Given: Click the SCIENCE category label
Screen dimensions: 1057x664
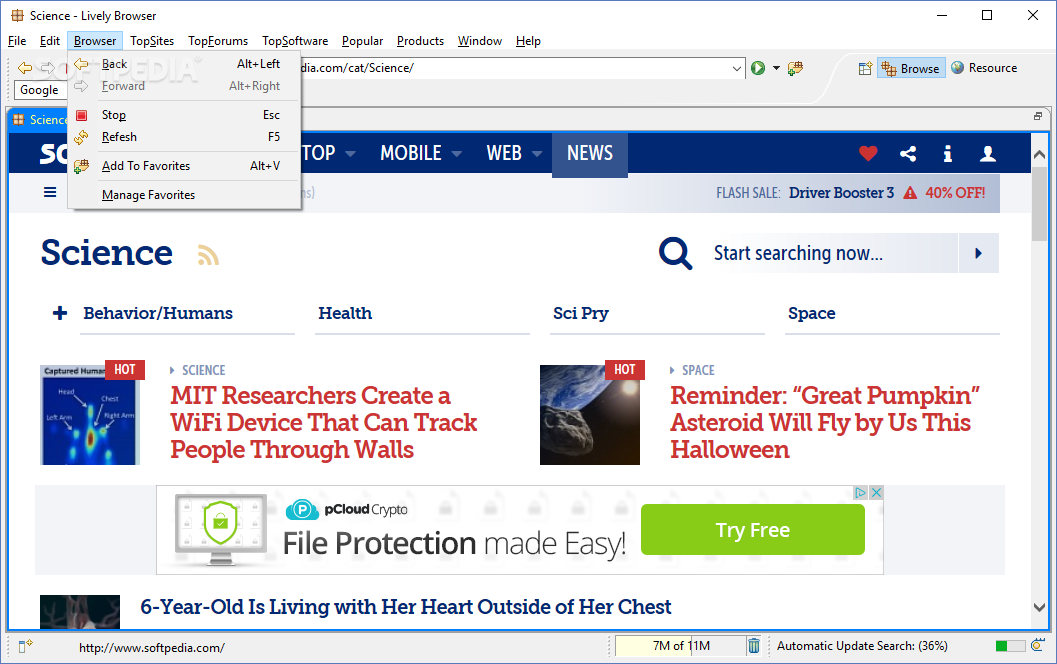Looking at the screenshot, I should click(204, 370).
